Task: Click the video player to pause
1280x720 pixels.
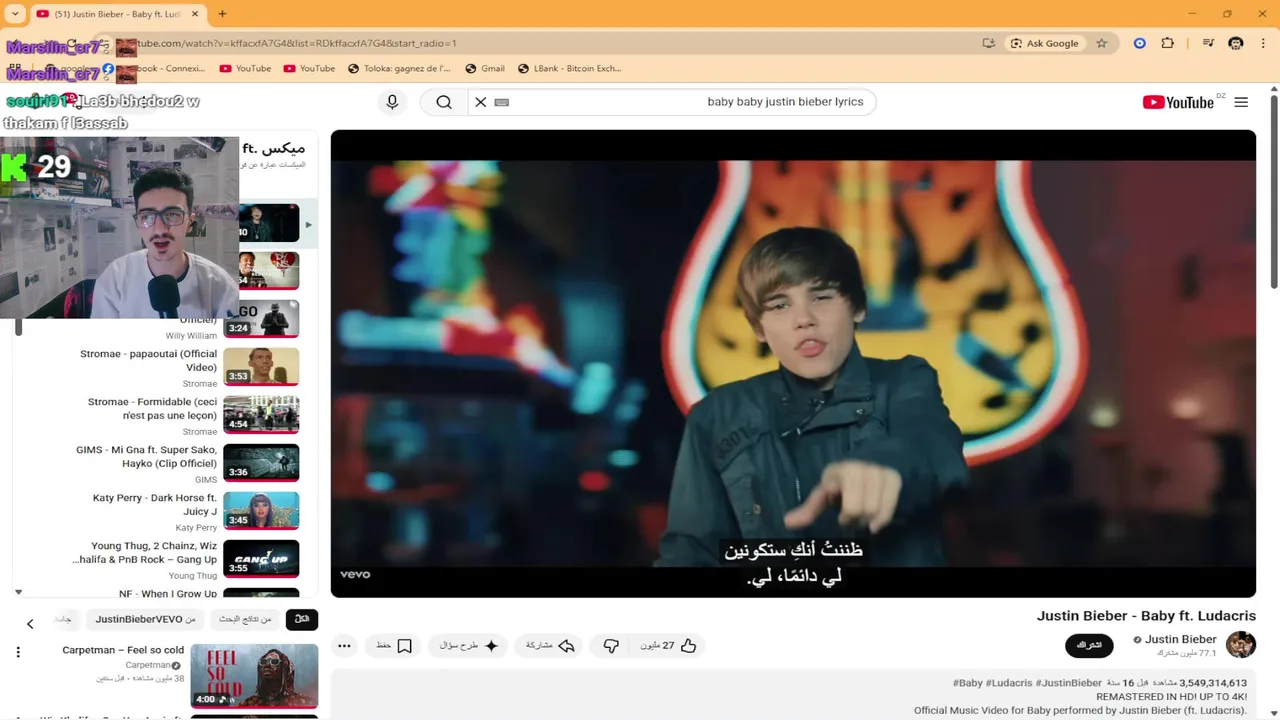Action: click(793, 364)
